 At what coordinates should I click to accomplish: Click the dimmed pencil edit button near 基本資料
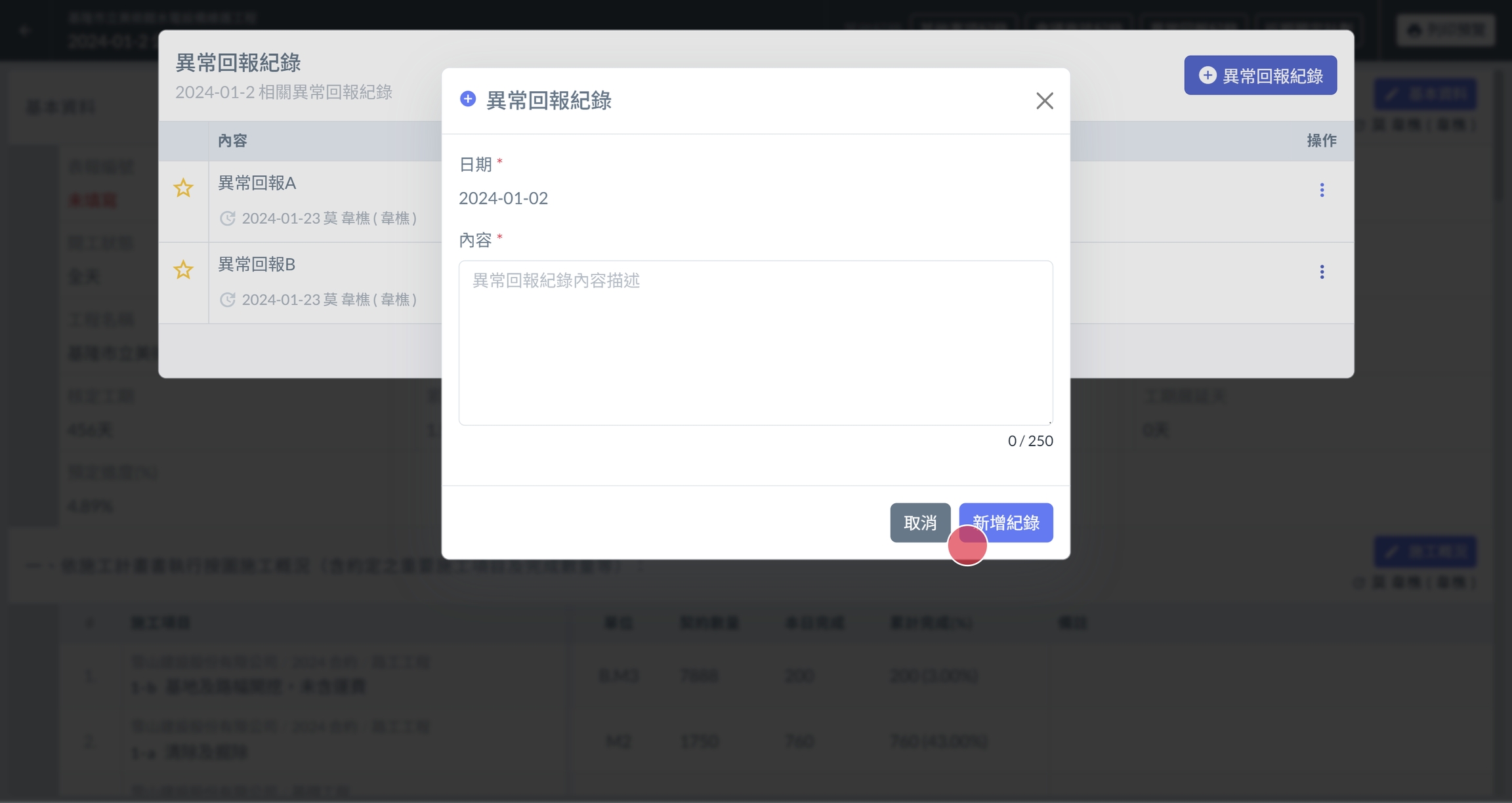point(1425,94)
